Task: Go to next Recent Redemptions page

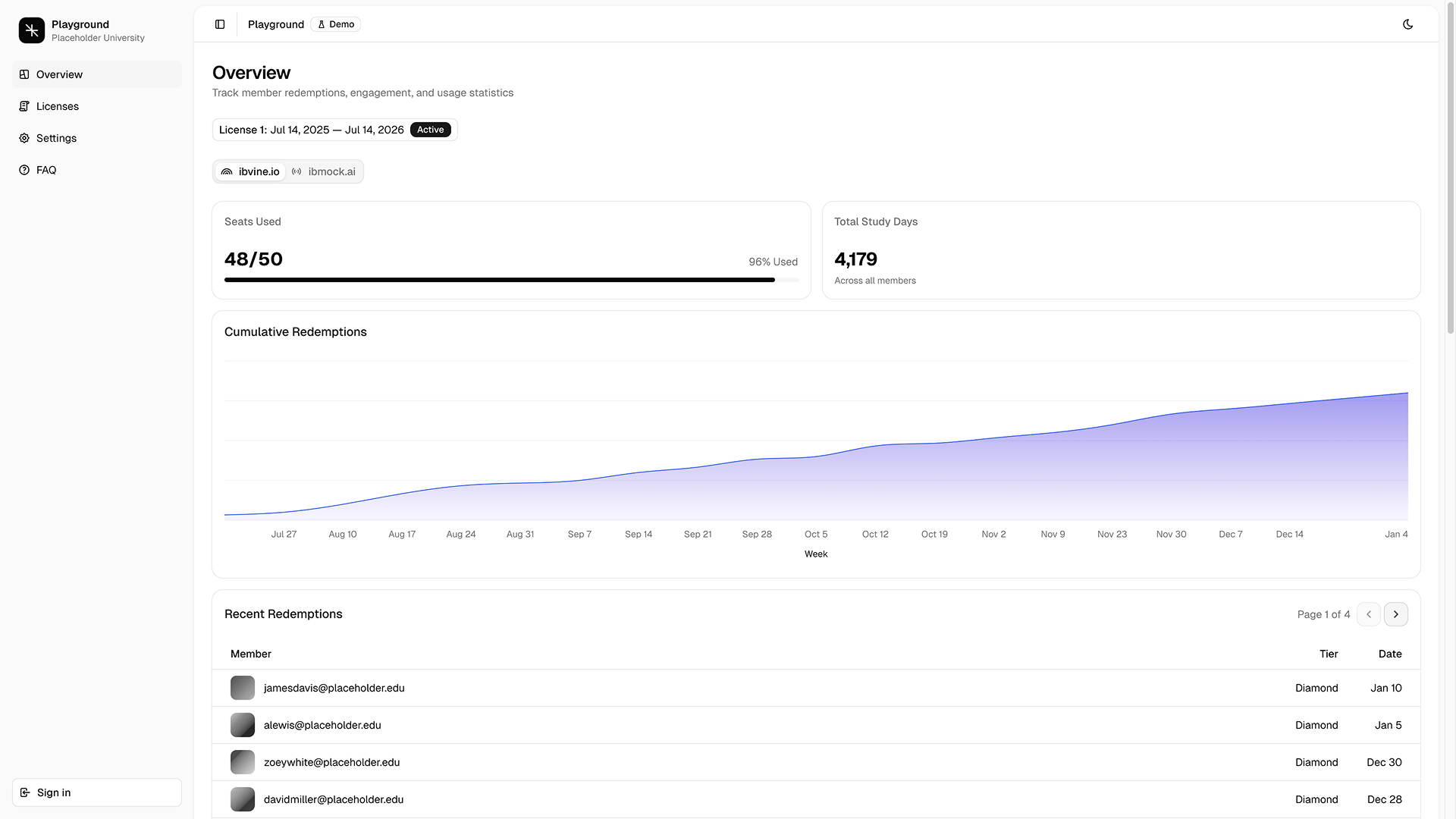Action: [x=1395, y=614]
